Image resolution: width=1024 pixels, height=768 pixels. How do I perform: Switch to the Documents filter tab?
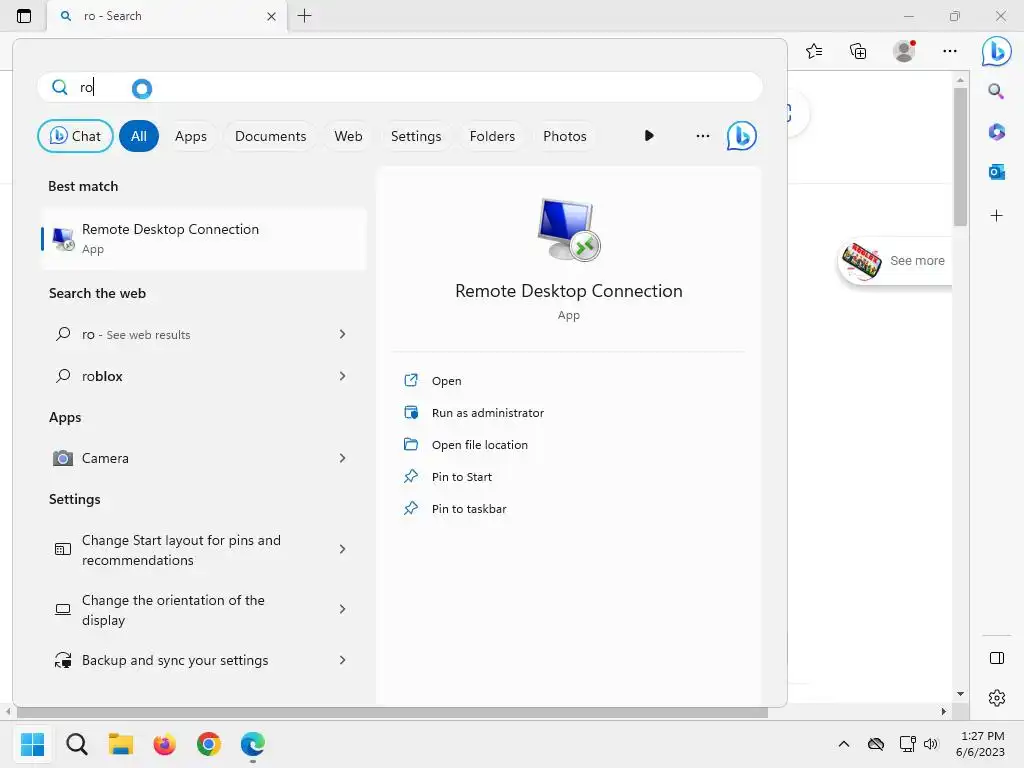pyautogui.click(x=270, y=136)
